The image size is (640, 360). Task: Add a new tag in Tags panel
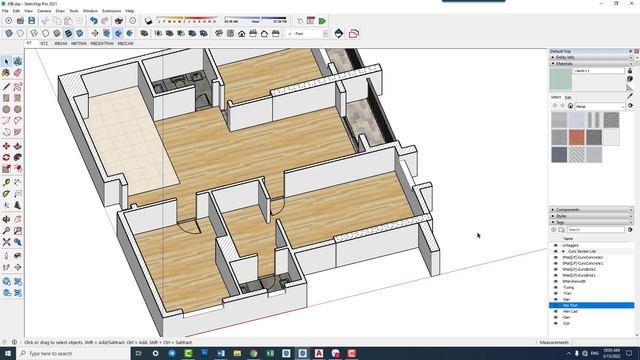tap(553, 230)
